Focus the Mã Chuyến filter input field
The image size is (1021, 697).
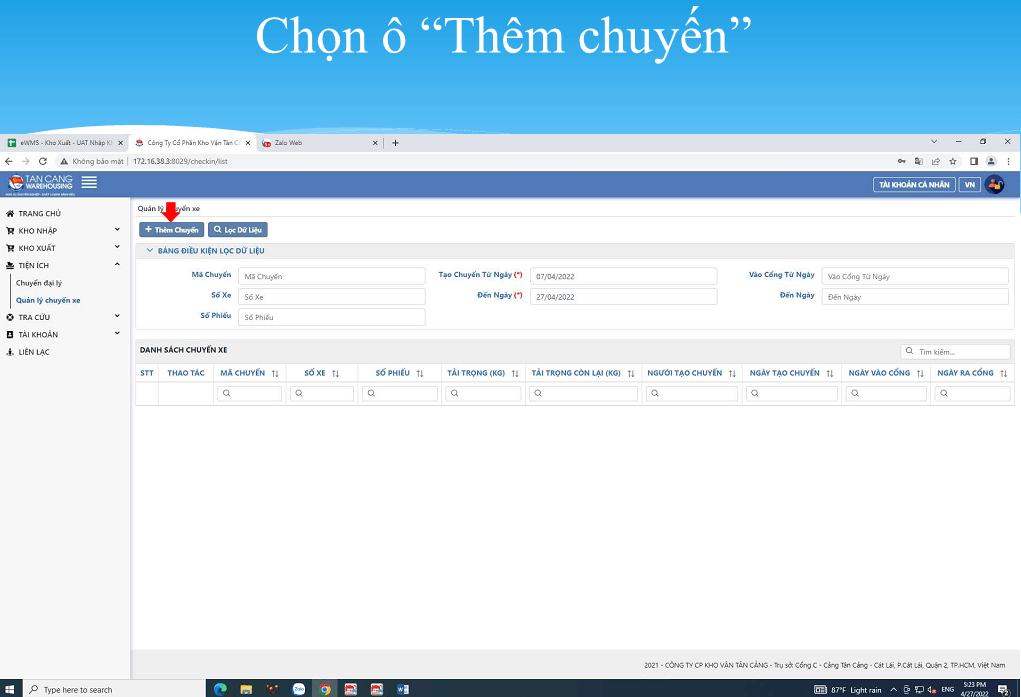[x=331, y=276]
